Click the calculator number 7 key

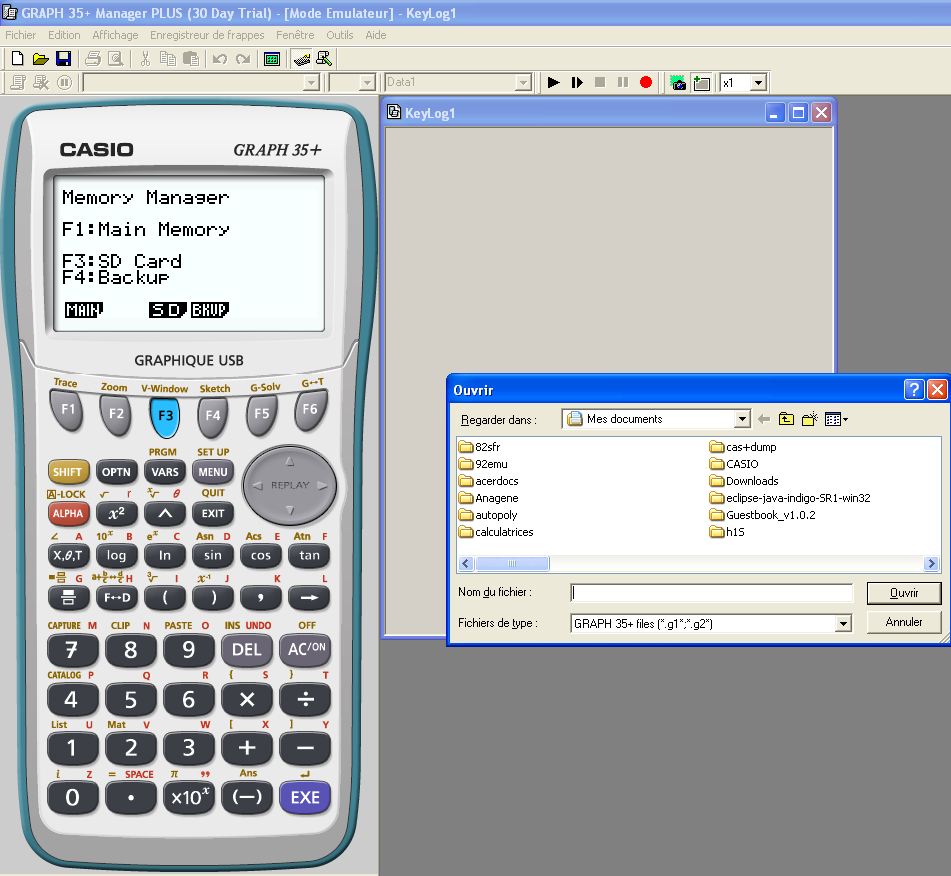[72, 650]
